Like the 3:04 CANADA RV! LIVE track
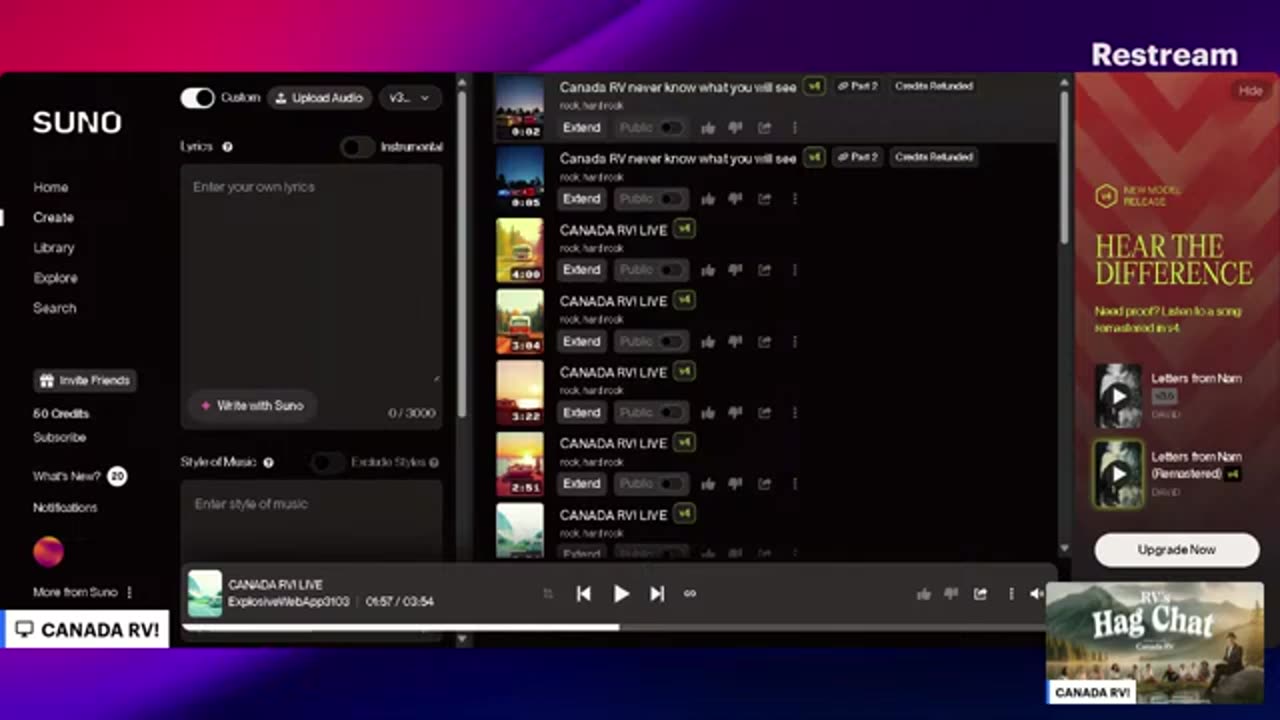The width and height of the screenshot is (1280, 720). coord(708,341)
